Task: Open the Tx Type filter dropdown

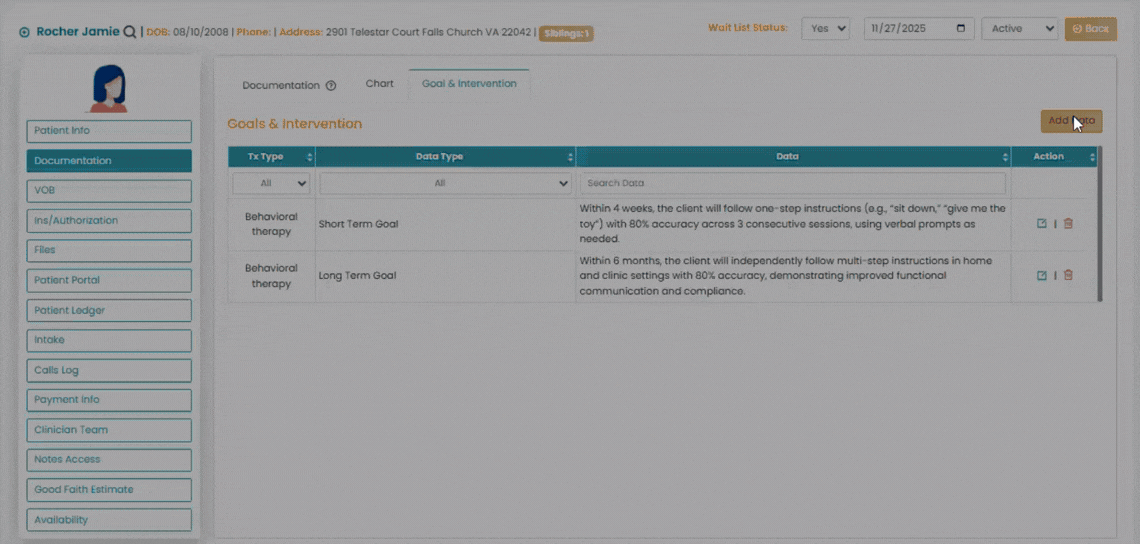Action: coord(271,183)
